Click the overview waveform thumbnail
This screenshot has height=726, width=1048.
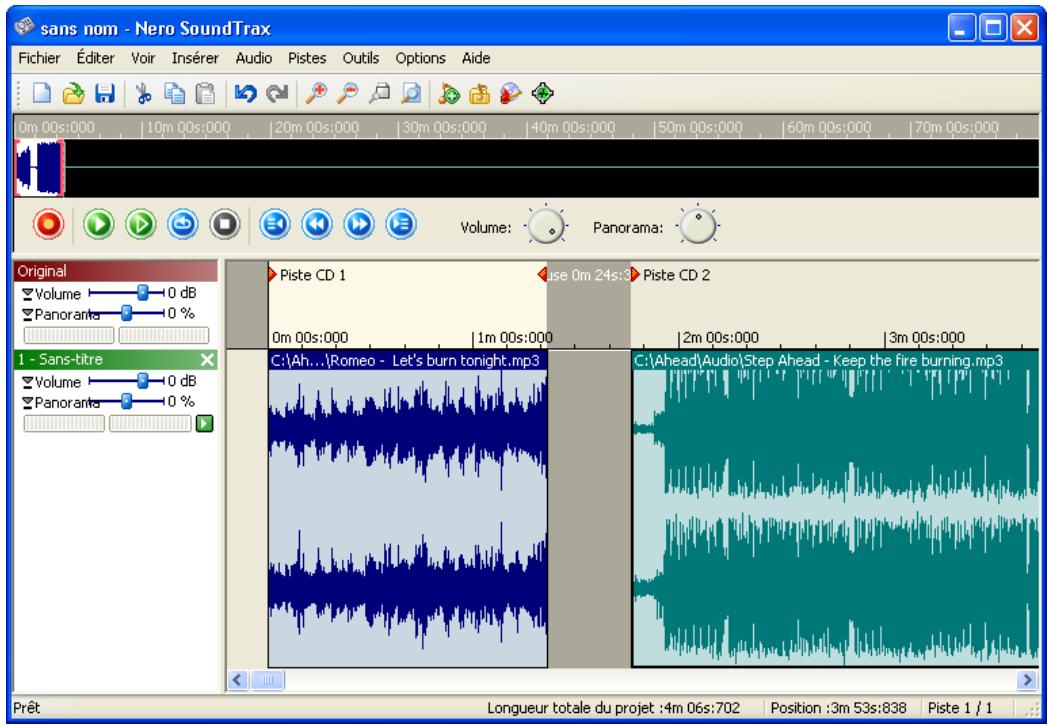click(39, 168)
